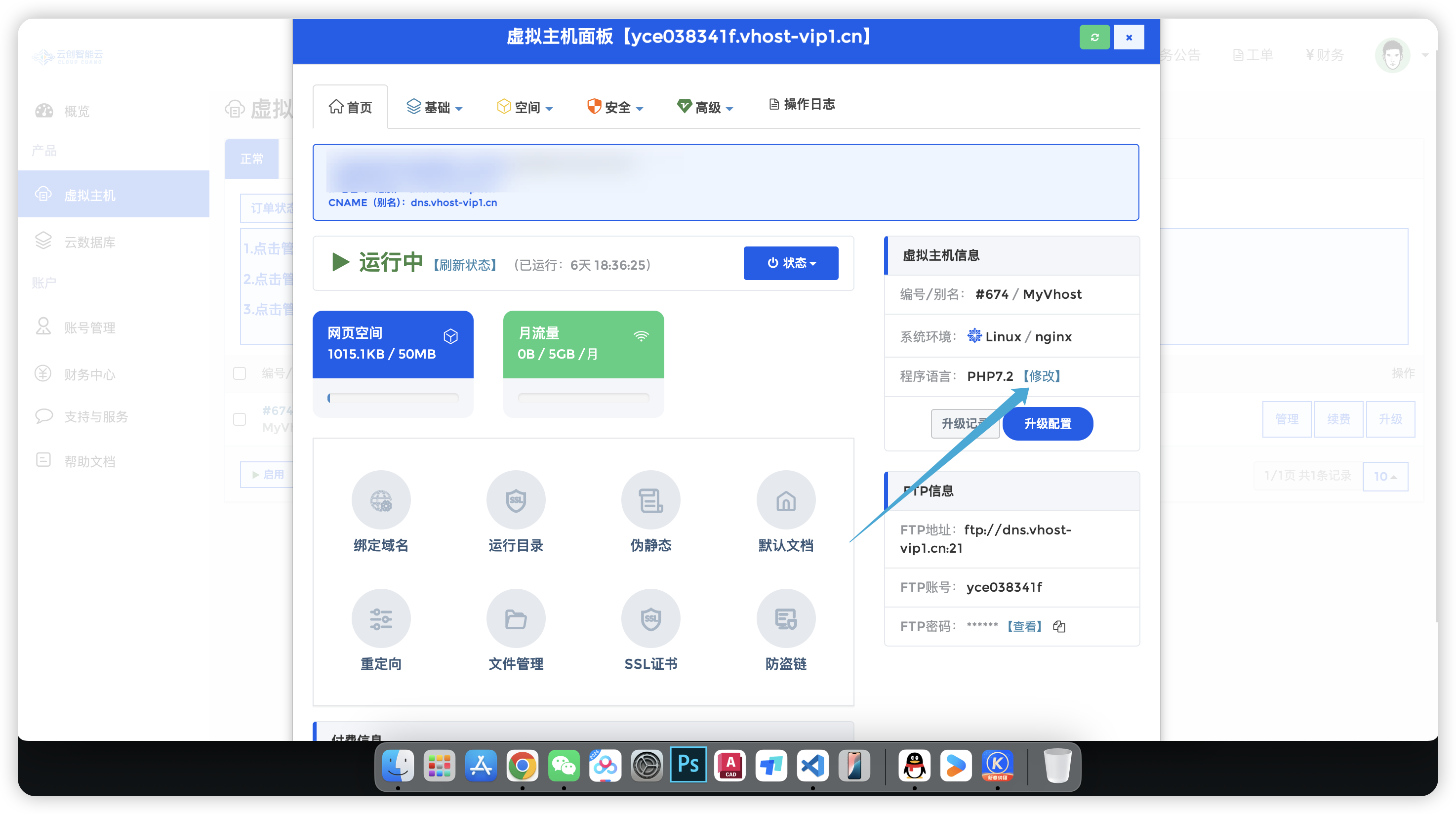Open the SSL证书 icon
Image resolution: width=1456 pixels, height=814 pixels.
(x=650, y=618)
